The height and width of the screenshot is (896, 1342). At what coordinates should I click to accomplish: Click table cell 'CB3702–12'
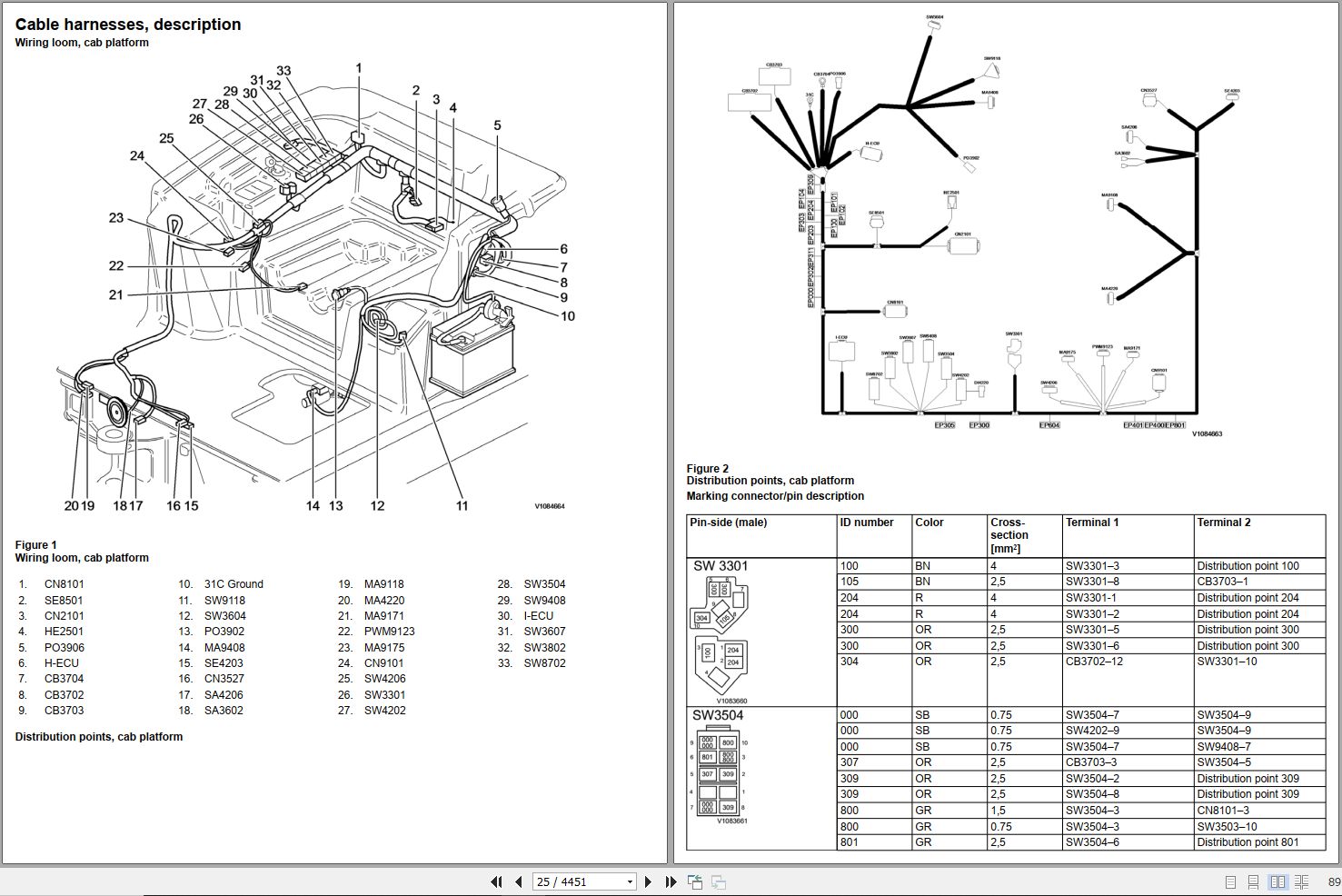click(1094, 662)
